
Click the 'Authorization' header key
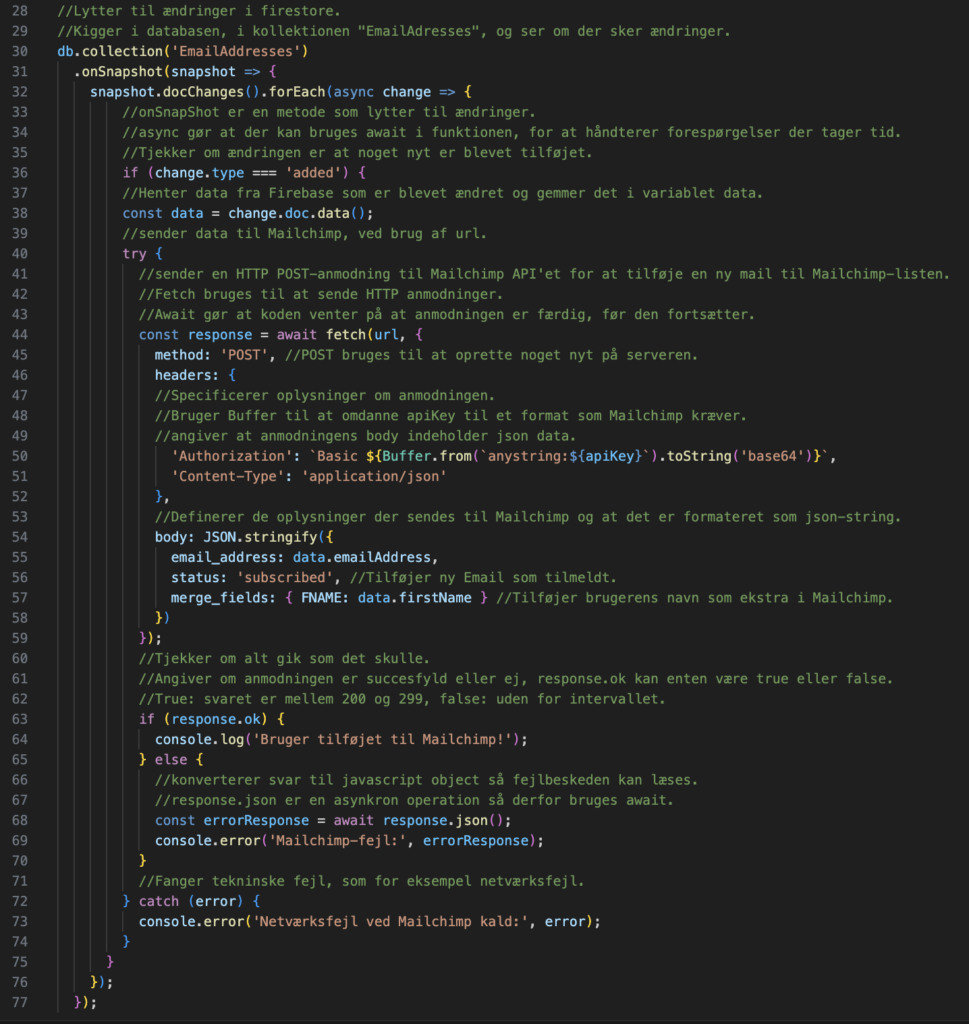(x=226, y=457)
